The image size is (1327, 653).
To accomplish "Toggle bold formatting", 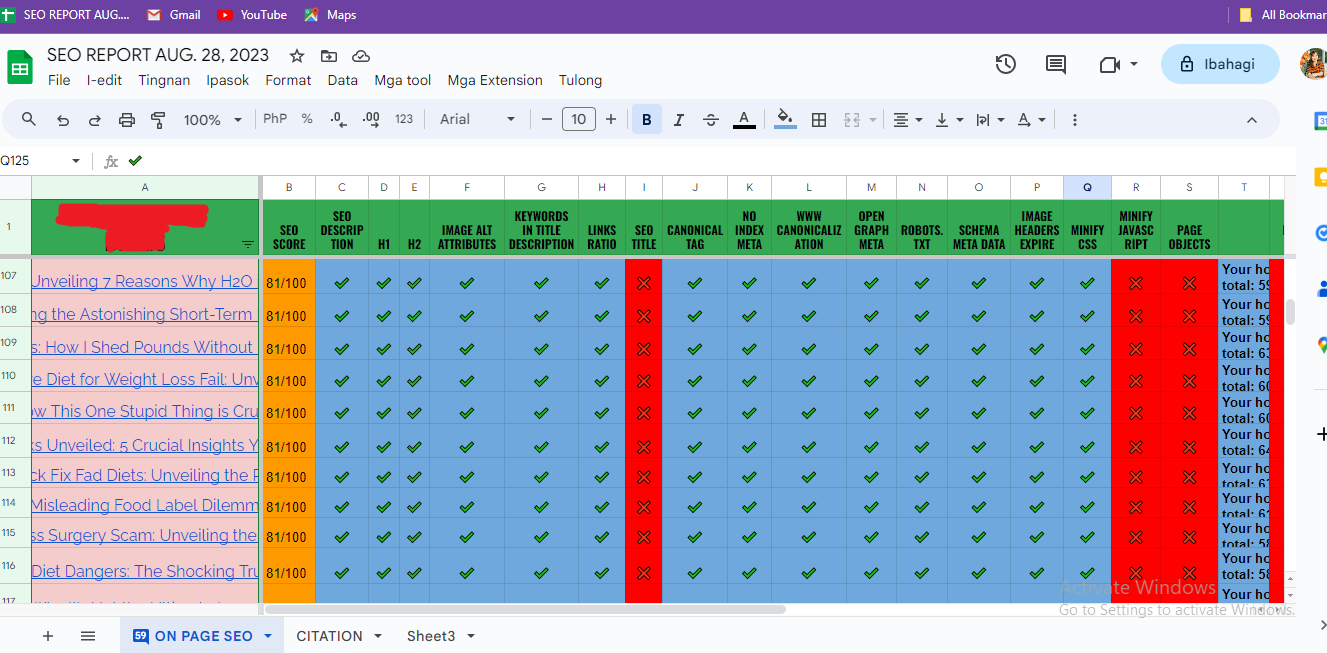I will click(x=646, y=120).
